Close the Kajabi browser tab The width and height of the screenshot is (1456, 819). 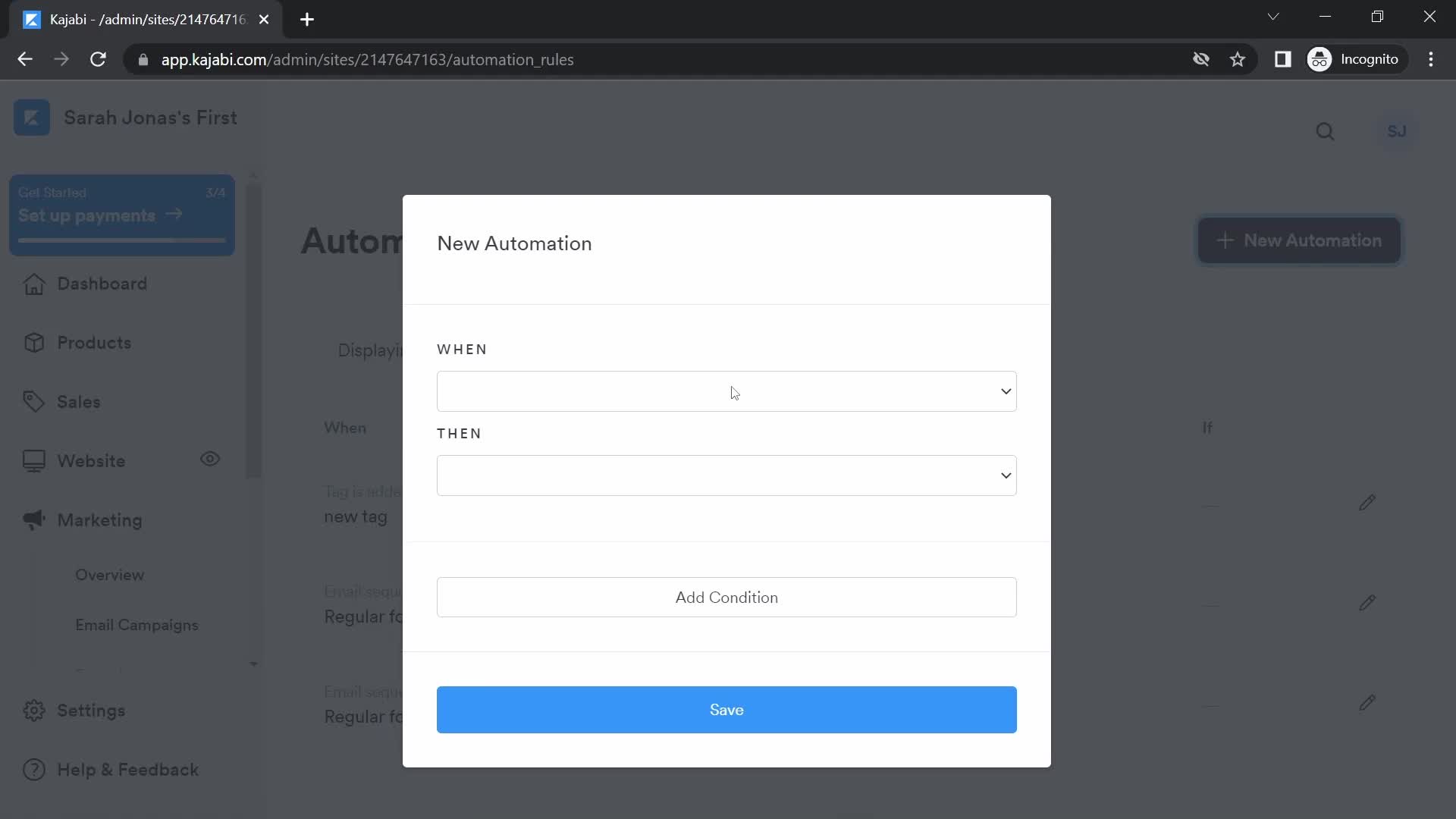point(264,20)
